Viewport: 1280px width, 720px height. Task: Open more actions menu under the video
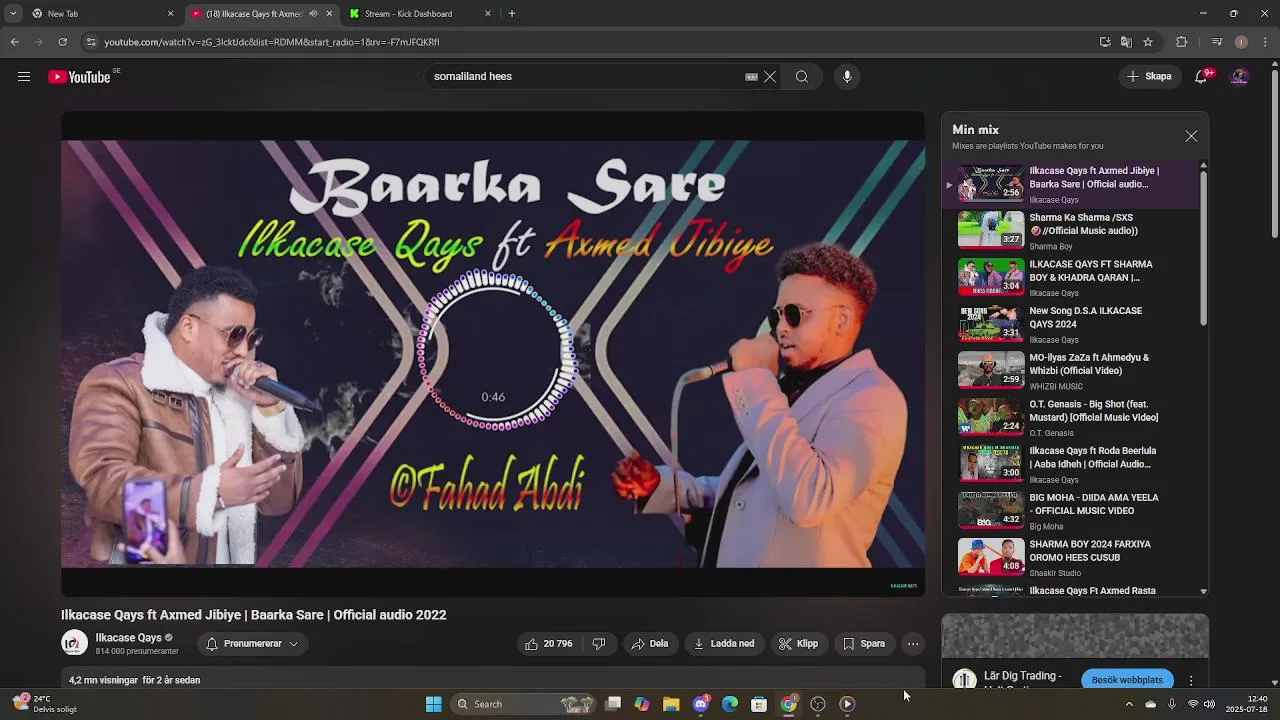913,644
